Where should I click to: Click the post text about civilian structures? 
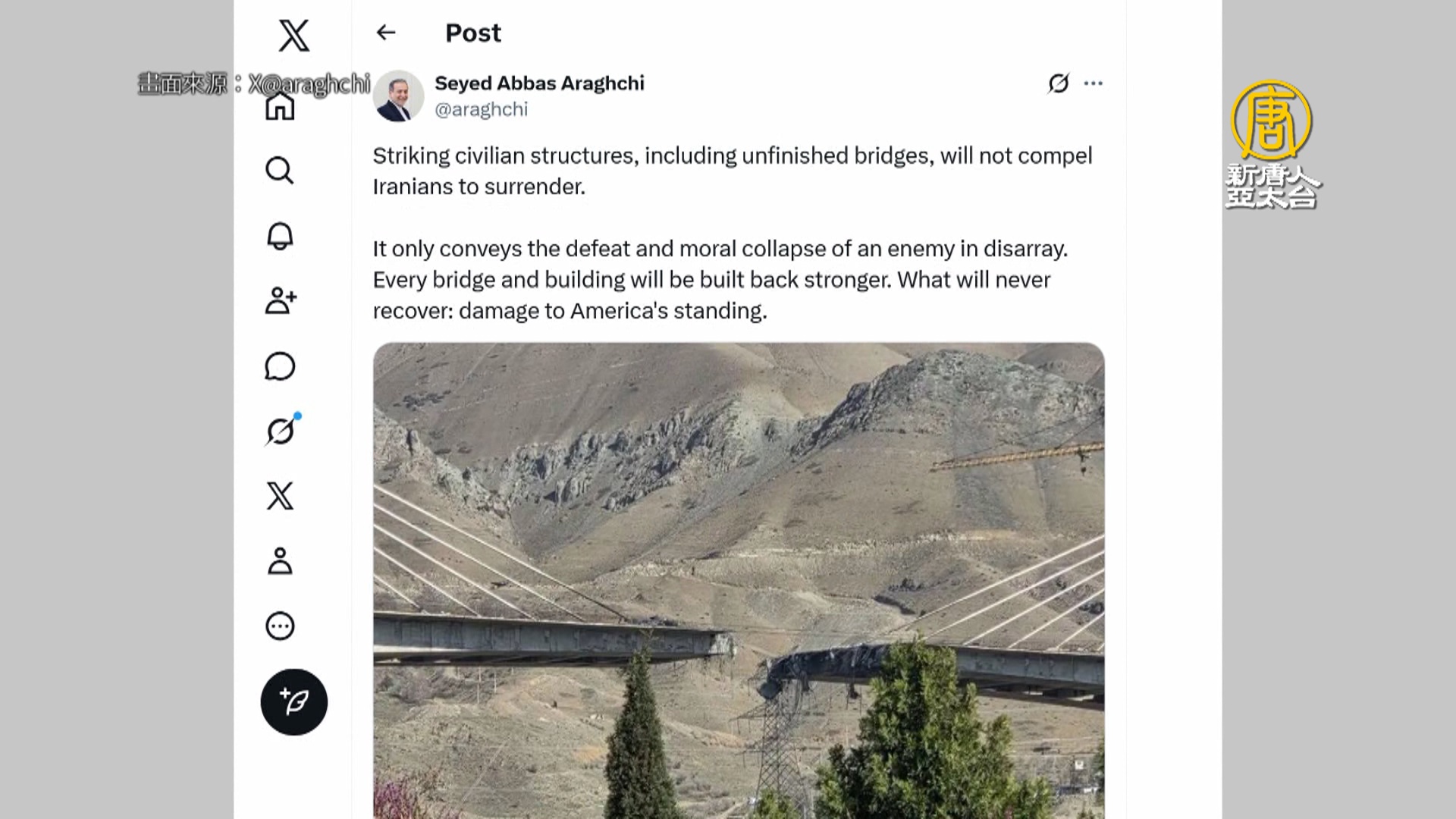[732, 171]
